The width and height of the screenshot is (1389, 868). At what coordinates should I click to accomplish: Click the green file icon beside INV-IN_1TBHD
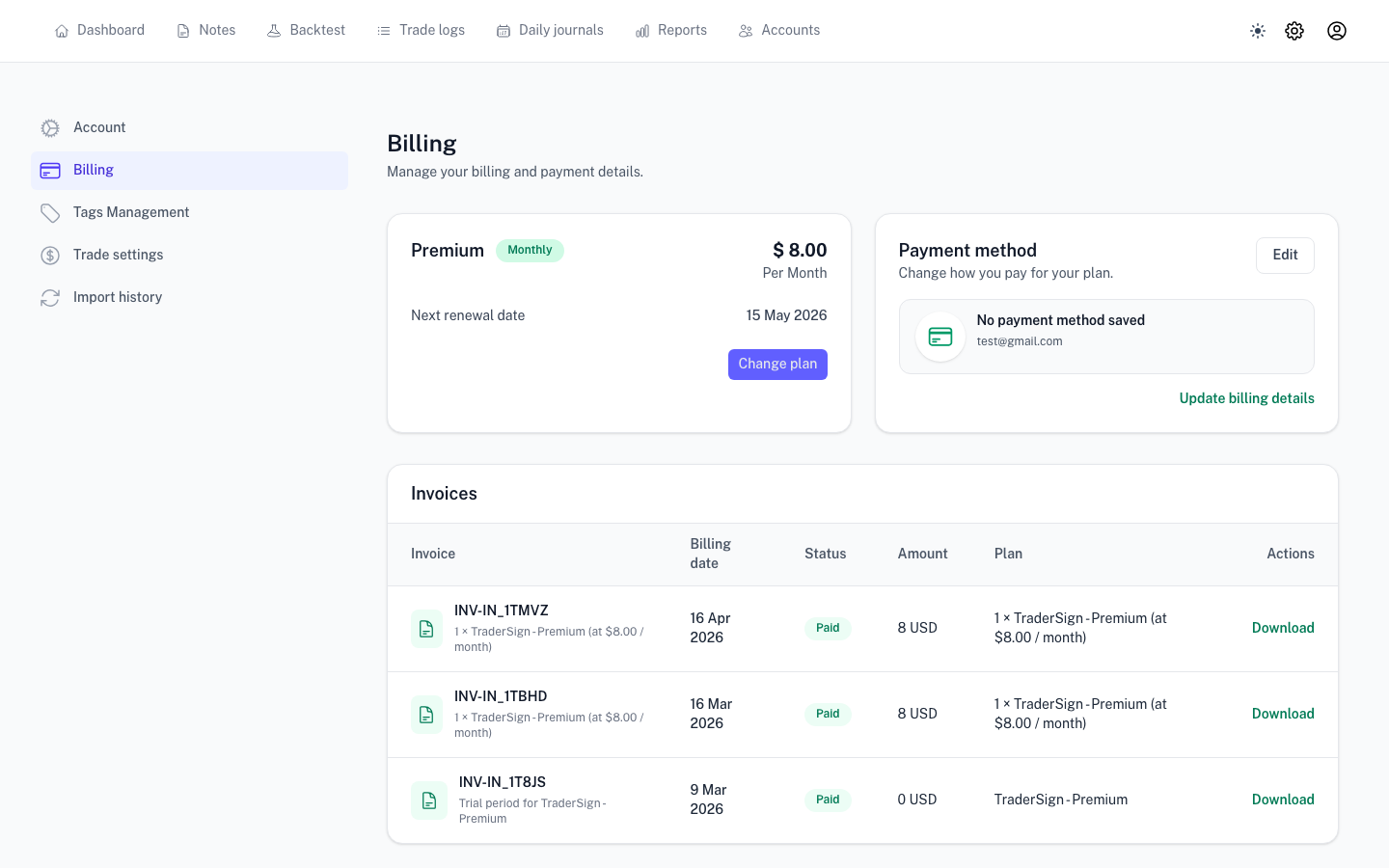[x=426, y=714]
